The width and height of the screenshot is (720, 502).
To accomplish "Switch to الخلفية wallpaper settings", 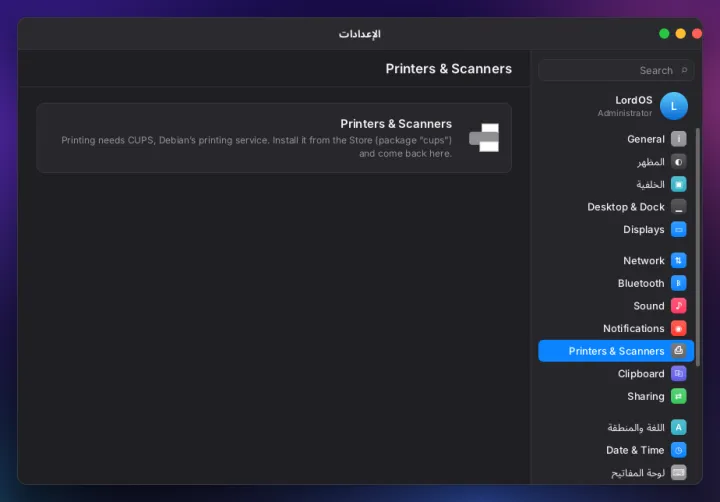I will pos(616,184).
